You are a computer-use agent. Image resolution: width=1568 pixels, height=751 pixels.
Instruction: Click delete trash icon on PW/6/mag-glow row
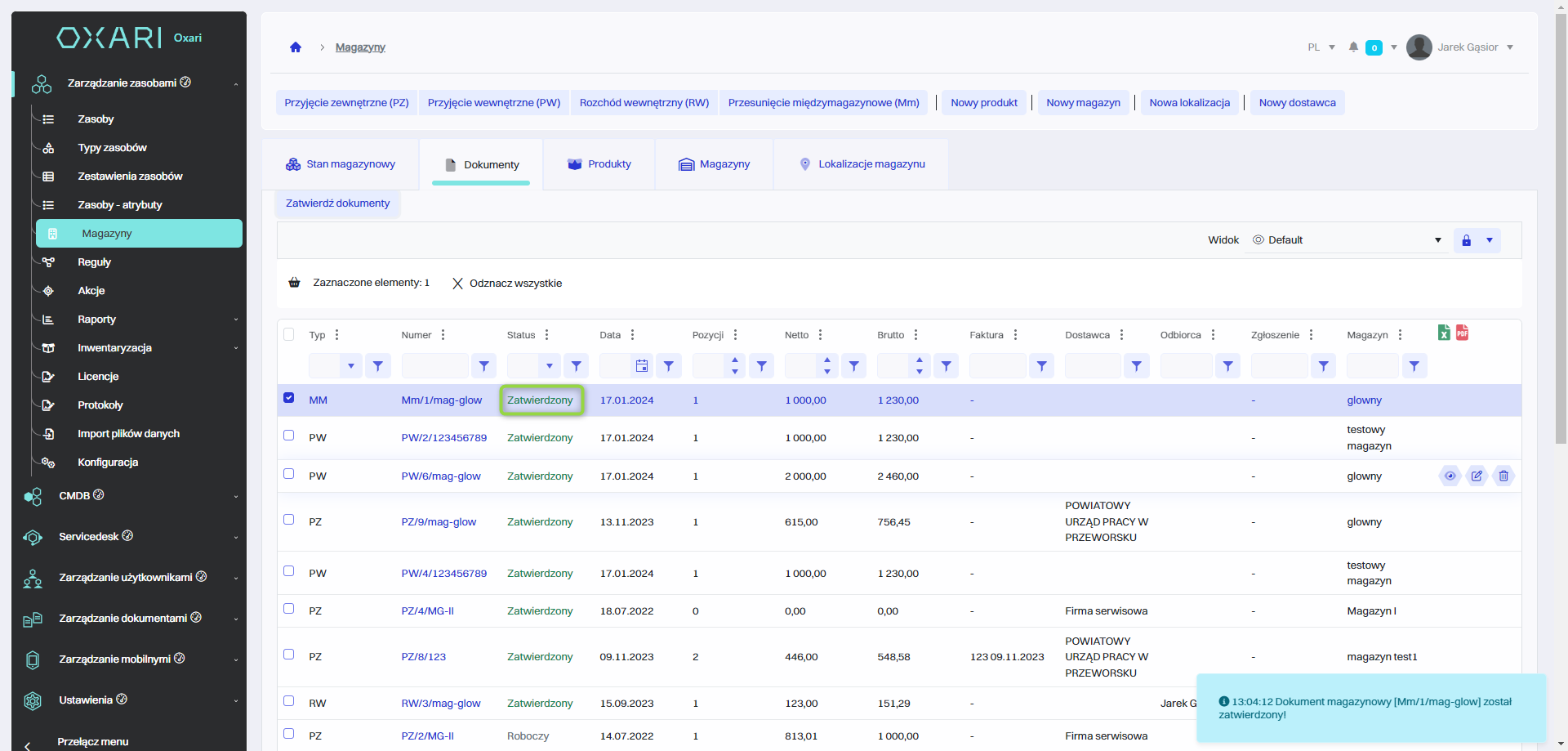(1503, 476)
